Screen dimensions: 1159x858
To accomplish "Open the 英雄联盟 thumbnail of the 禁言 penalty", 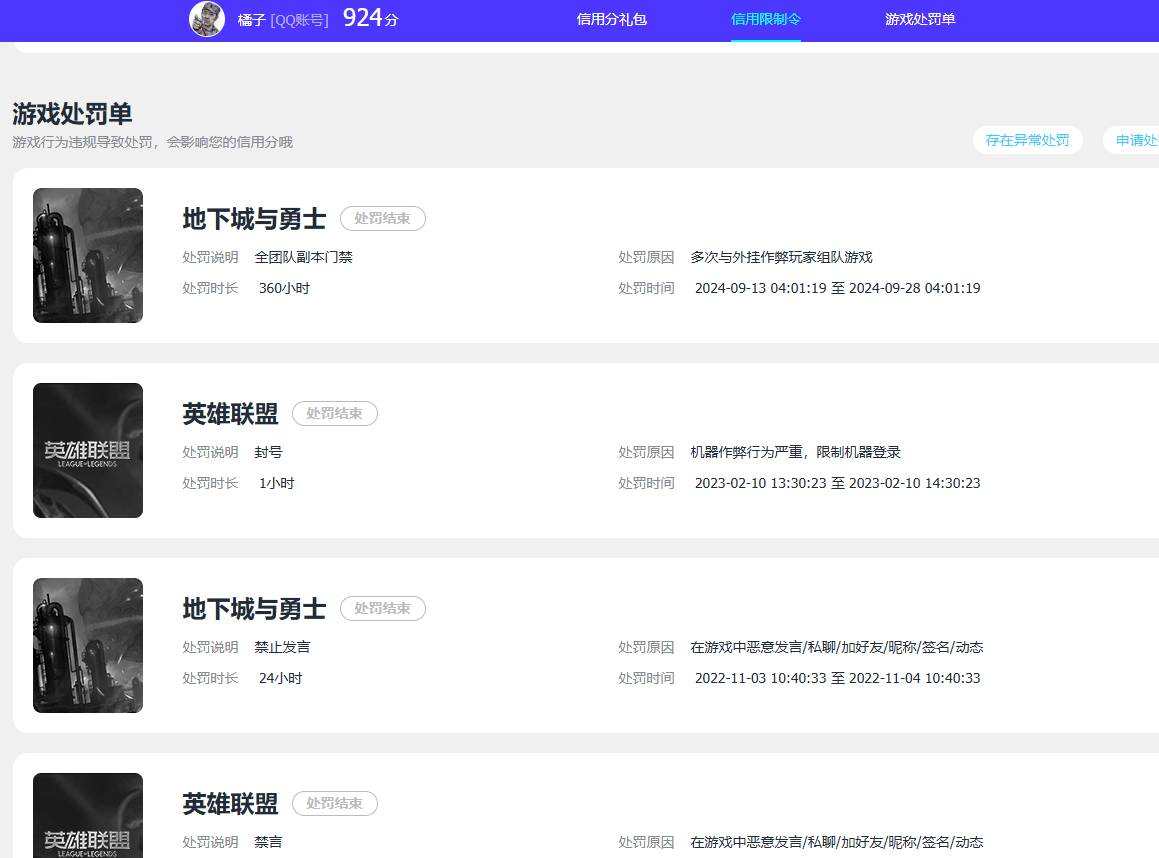I will click(x=88, y=815).
